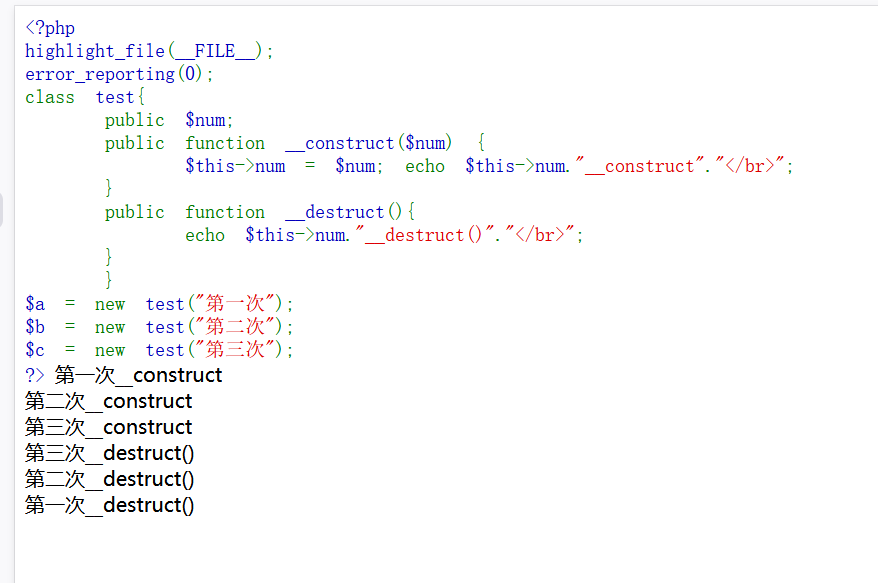This screenshot has height=583, width=878.
Task: Click the $c = new test line
Action: [160, 350]
